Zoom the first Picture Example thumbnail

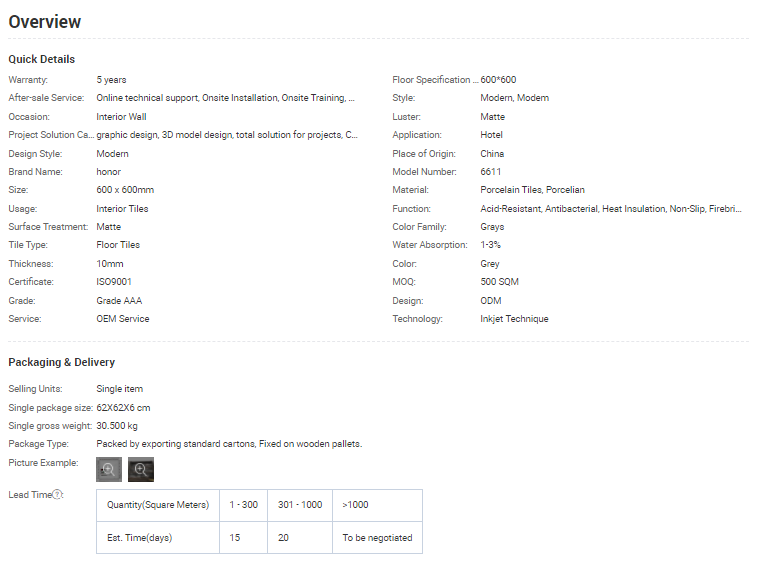109,469
